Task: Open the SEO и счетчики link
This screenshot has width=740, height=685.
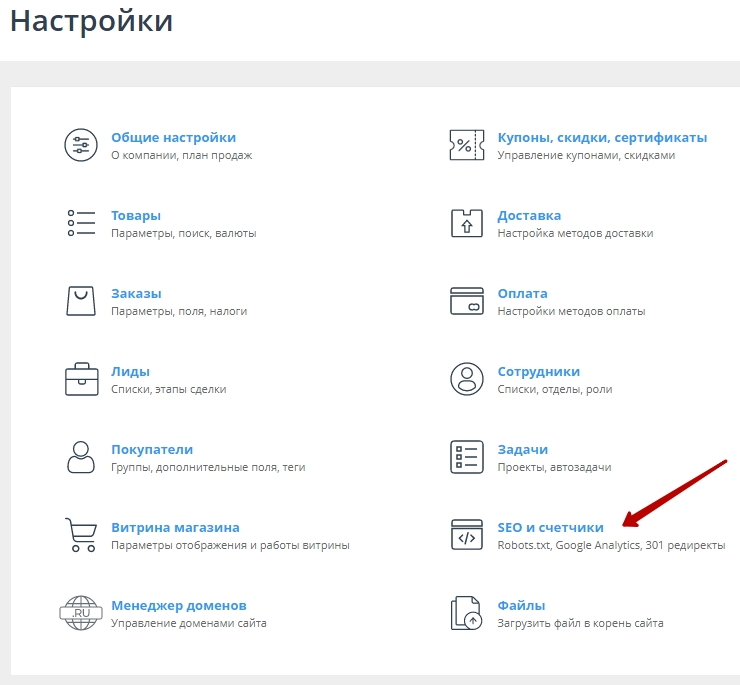Action: click(550, 527)
